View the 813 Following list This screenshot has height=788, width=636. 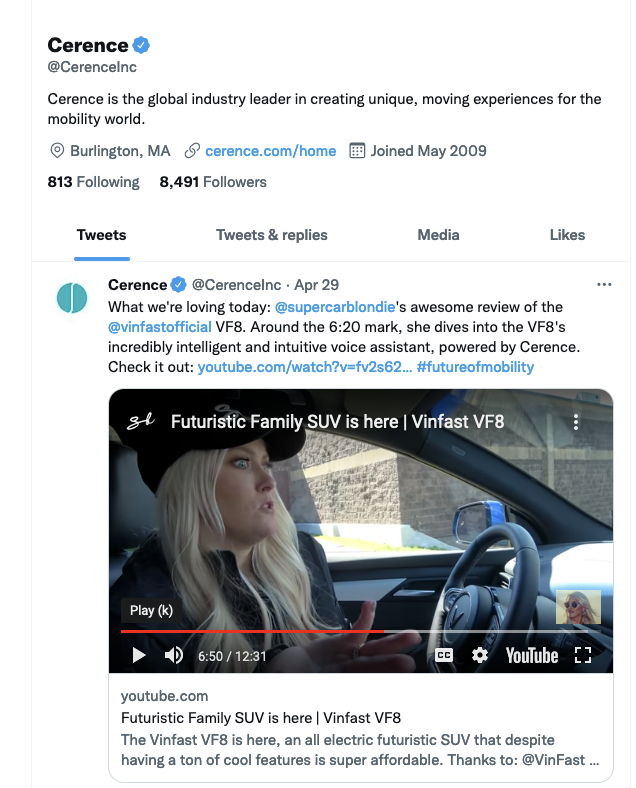click(94, 182)
